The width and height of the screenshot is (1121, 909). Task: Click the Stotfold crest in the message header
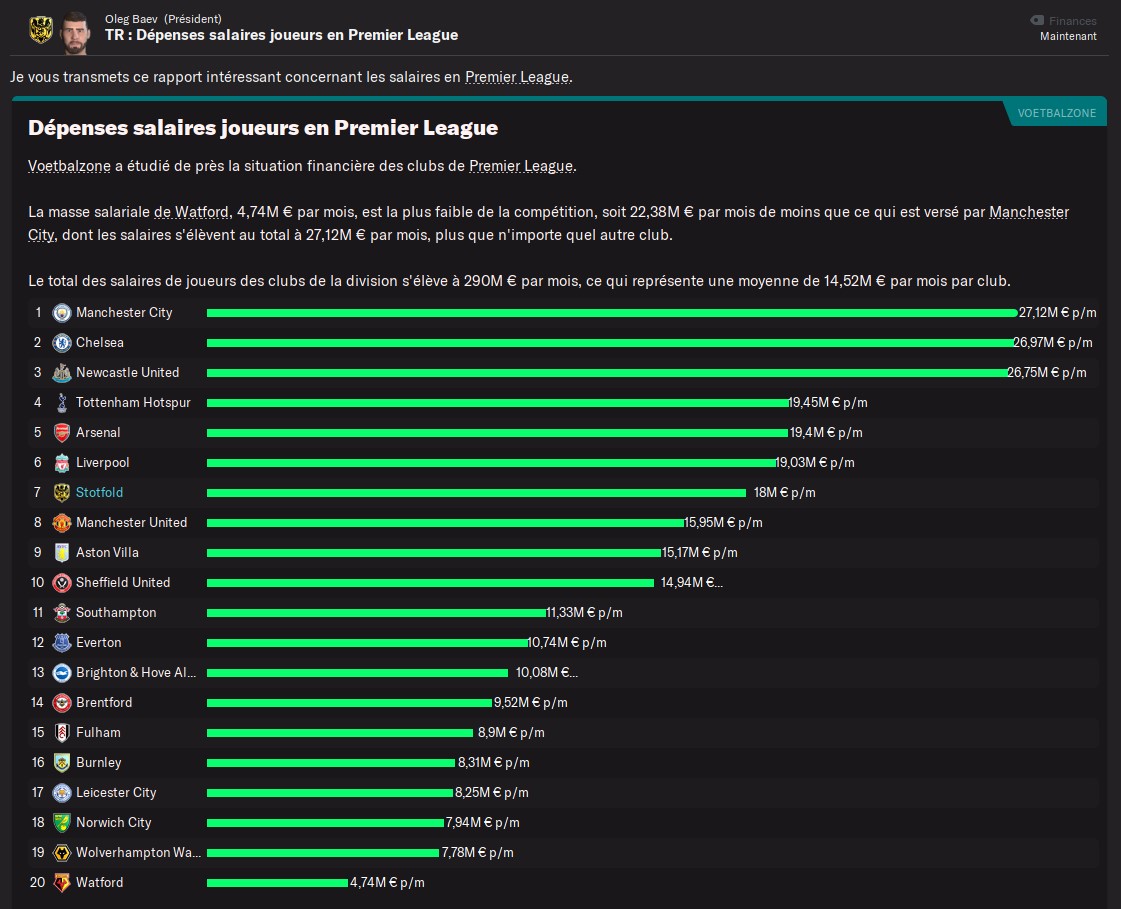point(41,30)
